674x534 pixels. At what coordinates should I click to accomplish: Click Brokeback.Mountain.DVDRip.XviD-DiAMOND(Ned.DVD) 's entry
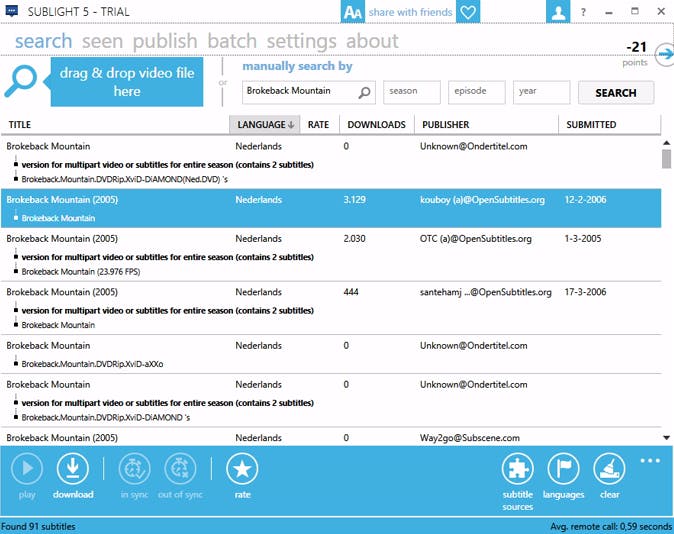pyautogui.click(x=125, y=179)
